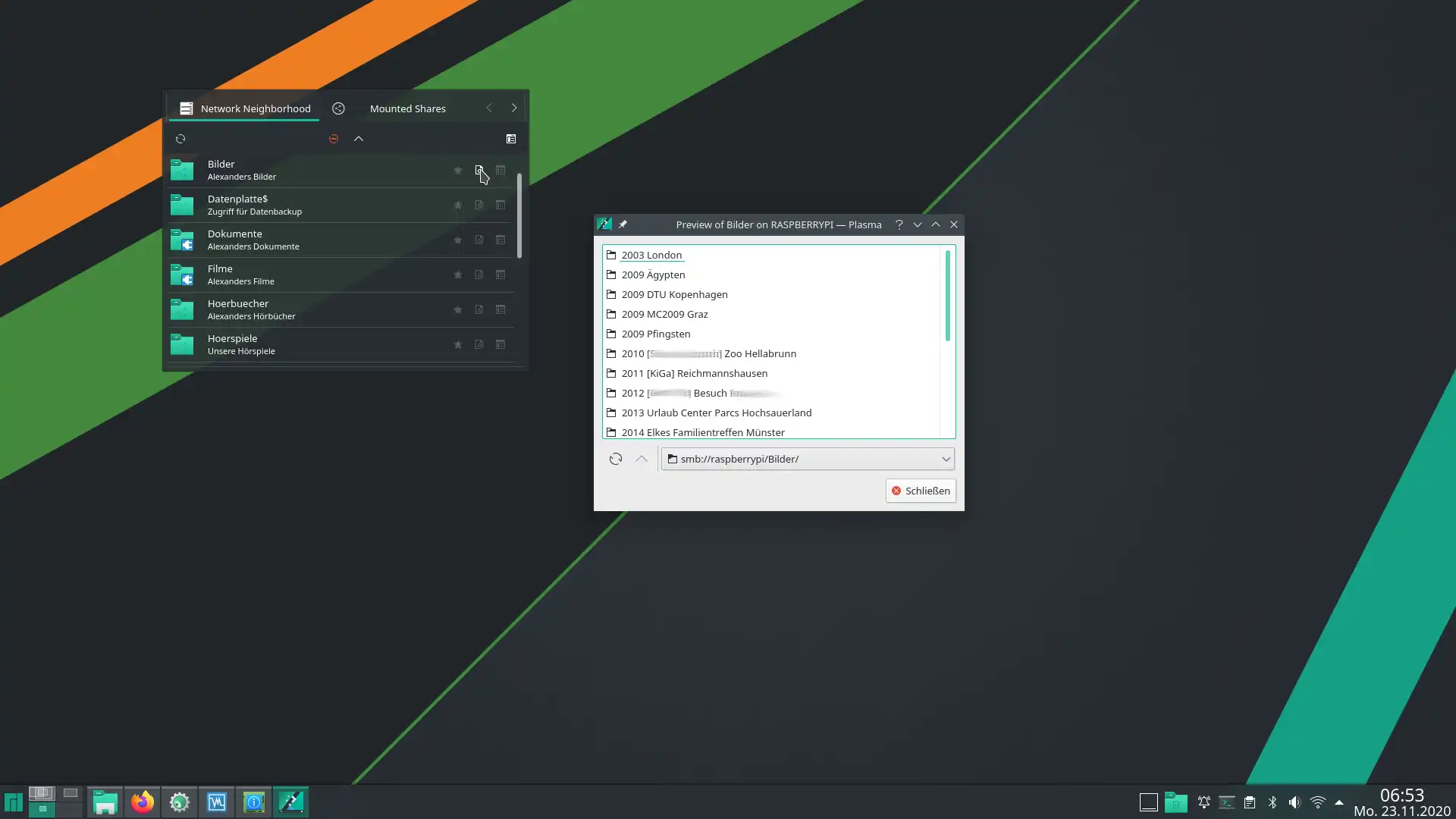The width and height of the screenshot is (1456, 819).
Task: Click the KDE file manager taskbar icon
Action: tap(105, 802)
